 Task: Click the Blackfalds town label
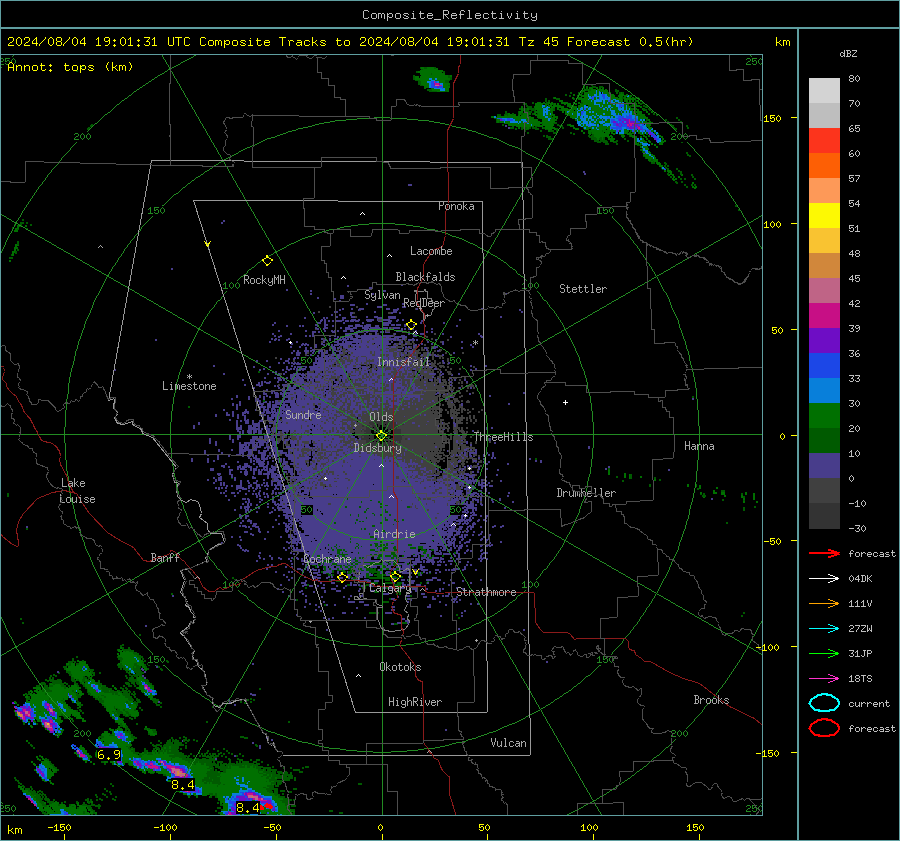[425, 277]
